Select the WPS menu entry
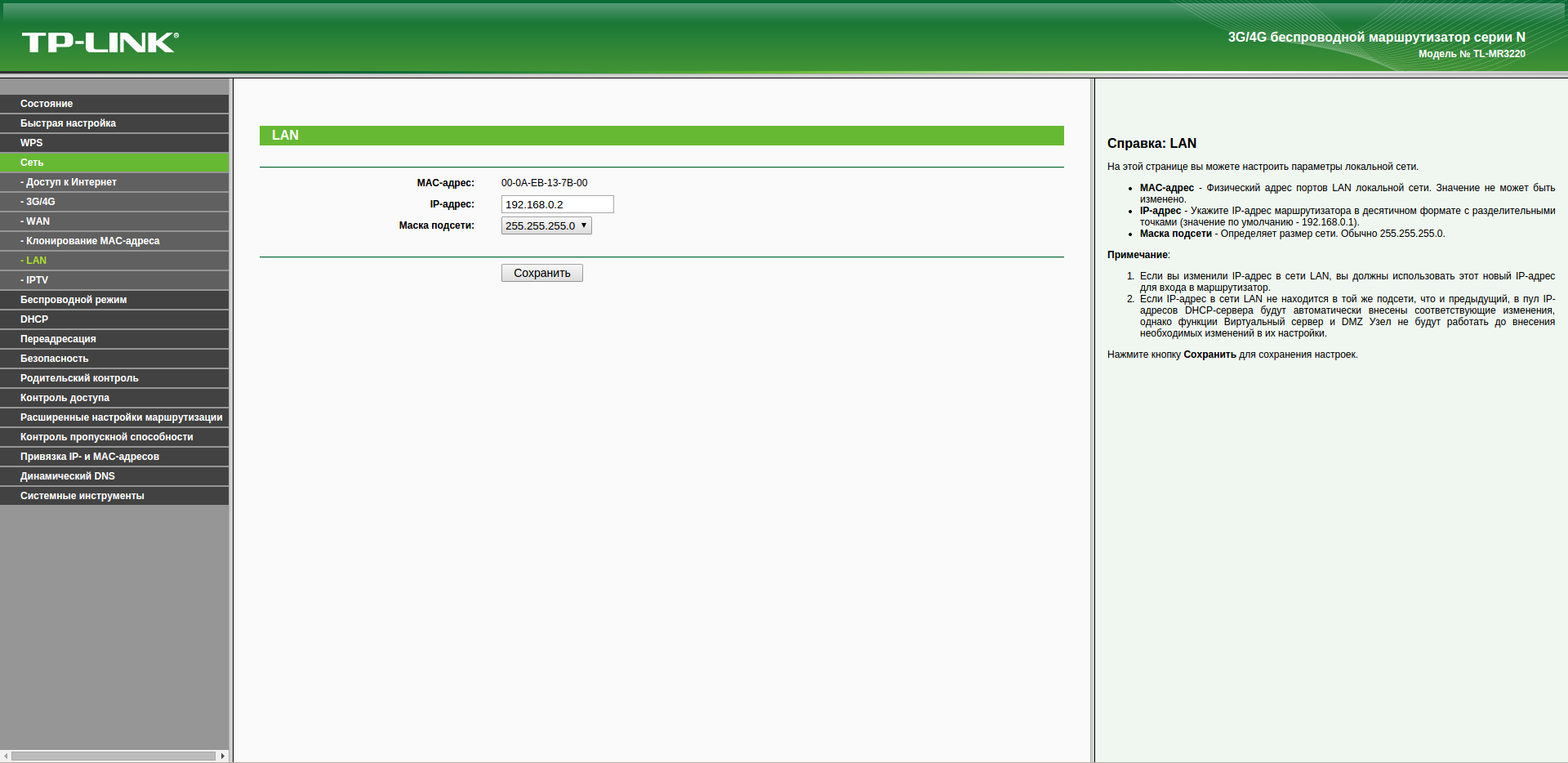 114,143
